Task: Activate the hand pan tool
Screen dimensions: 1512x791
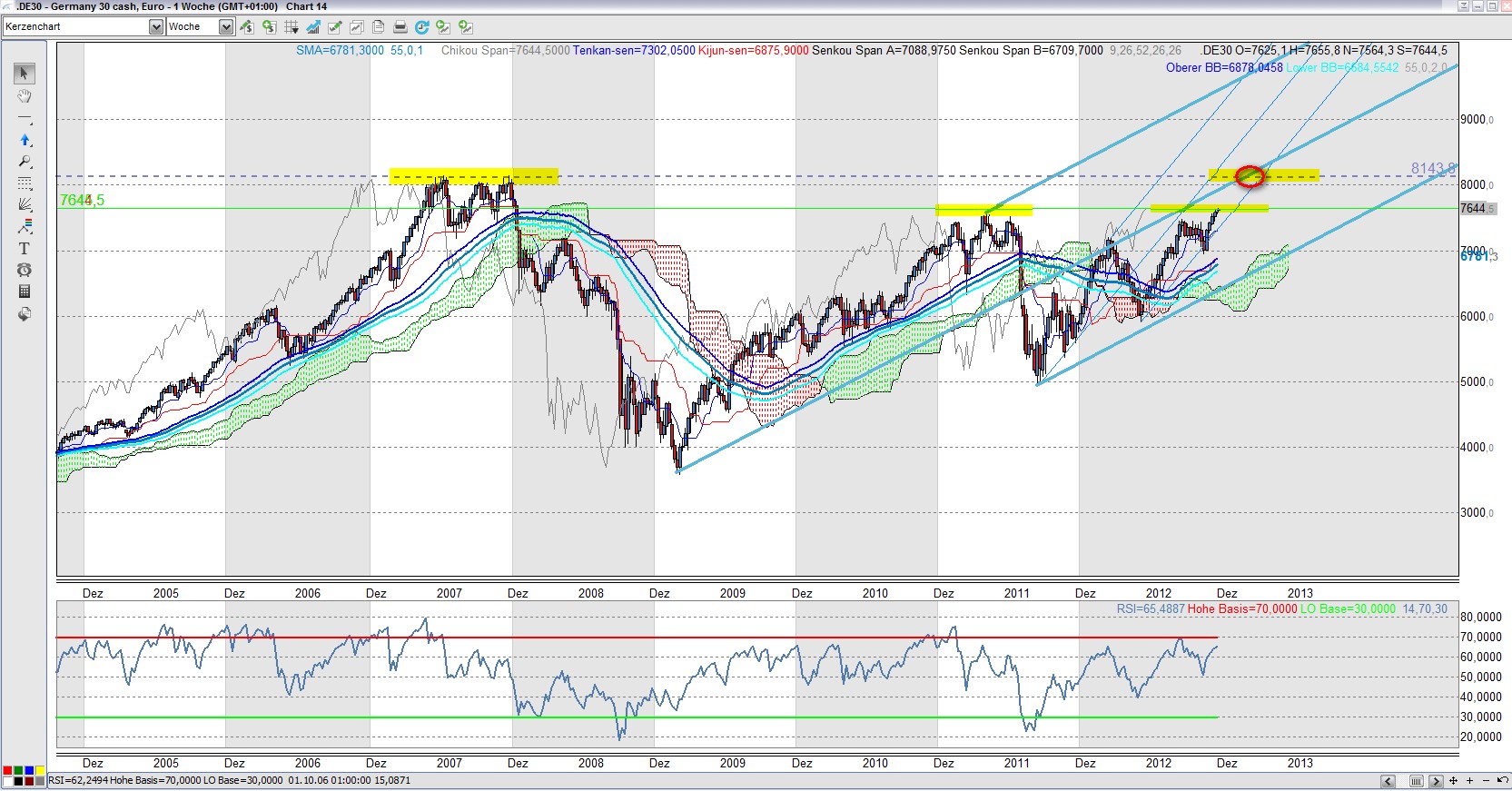Action: pos(25,96)
